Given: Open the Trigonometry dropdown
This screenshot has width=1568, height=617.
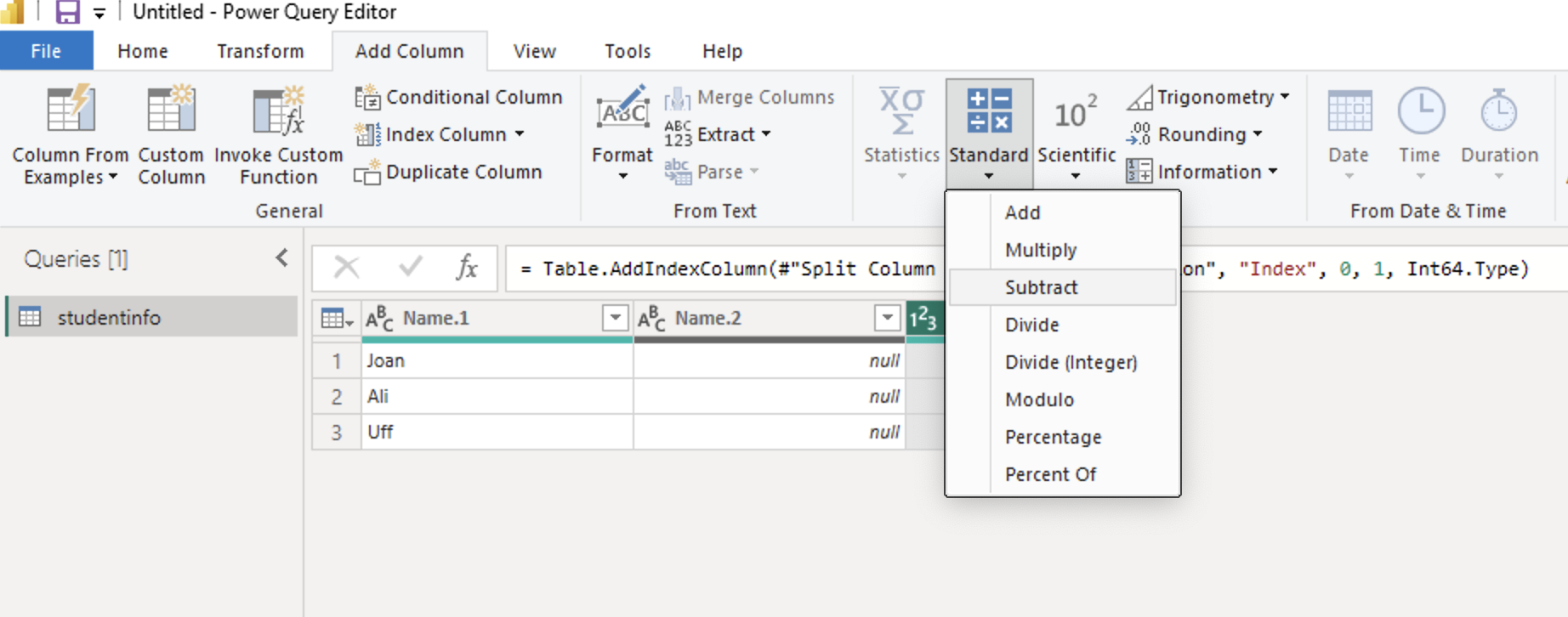Looking at the screenshot, I should [1208, 97].
